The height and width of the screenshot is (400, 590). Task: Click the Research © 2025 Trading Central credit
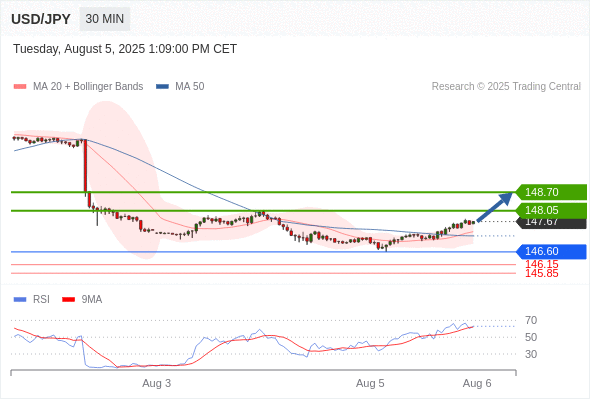506,87
